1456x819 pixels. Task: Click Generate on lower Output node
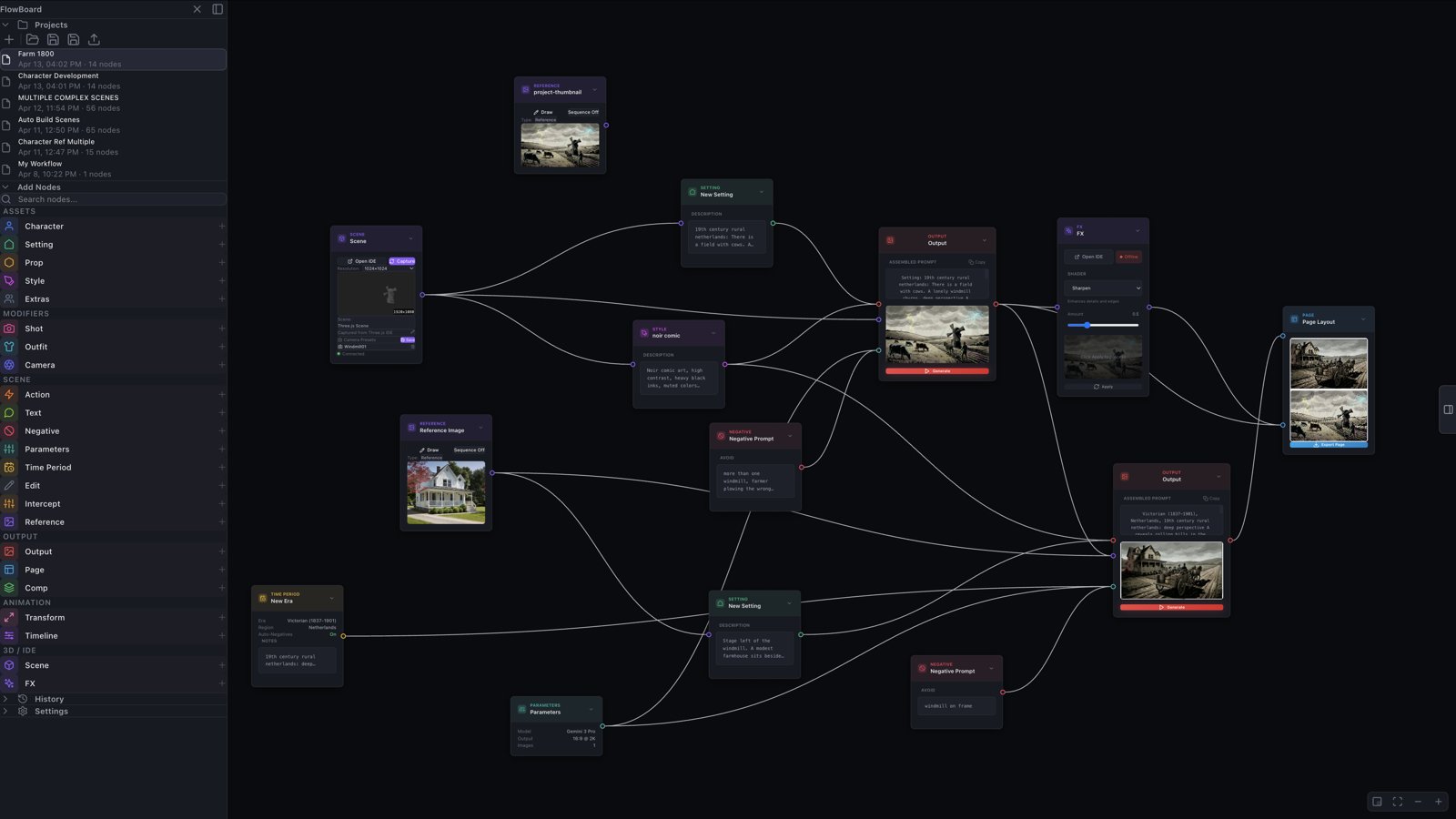(1172, 607)
